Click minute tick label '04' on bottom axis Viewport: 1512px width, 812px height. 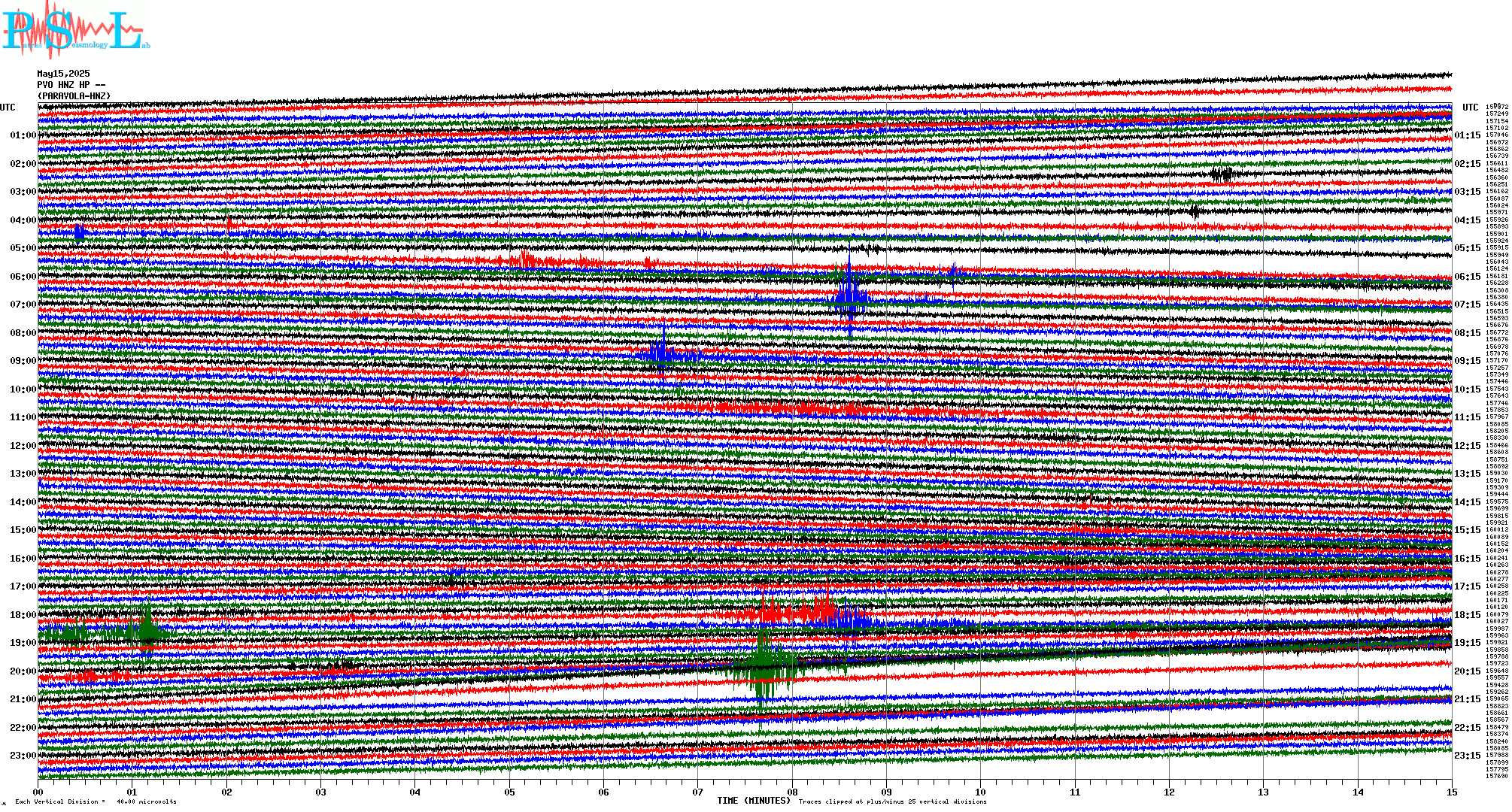(x=415, y=792)
